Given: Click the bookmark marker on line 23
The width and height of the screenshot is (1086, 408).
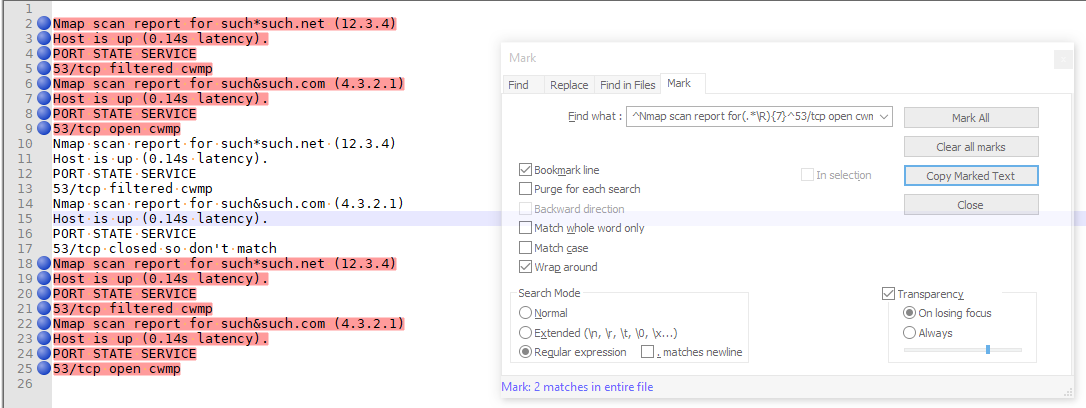Looking at the screenshot, I should click(x=44, y=339).
